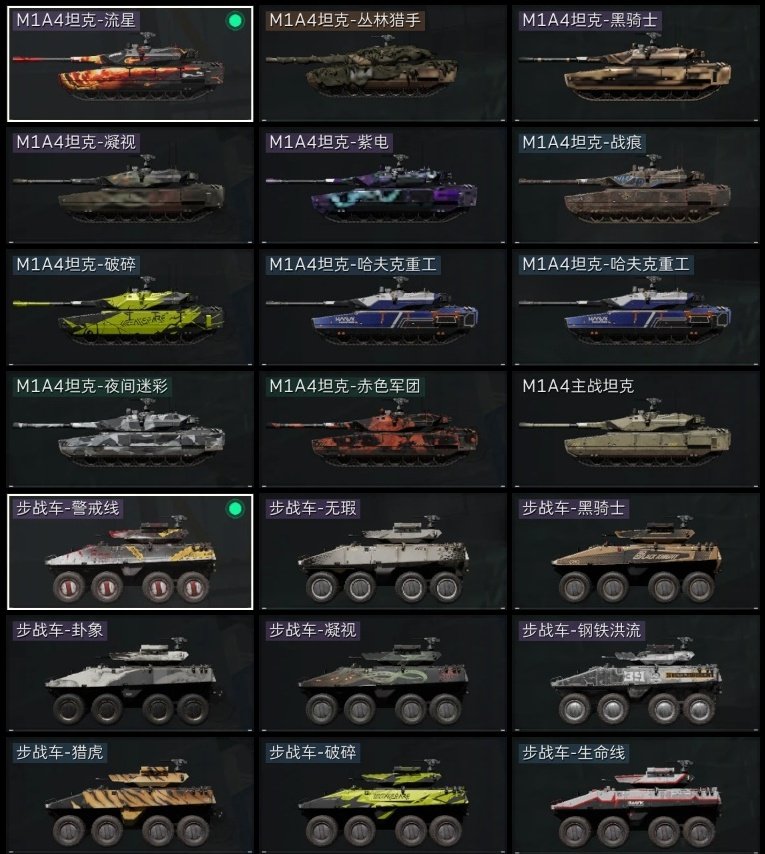Select the M1A4坦克-丛林猎手 tank skin
The width and height of the screenshot is (765, 854).
point(383,64)
